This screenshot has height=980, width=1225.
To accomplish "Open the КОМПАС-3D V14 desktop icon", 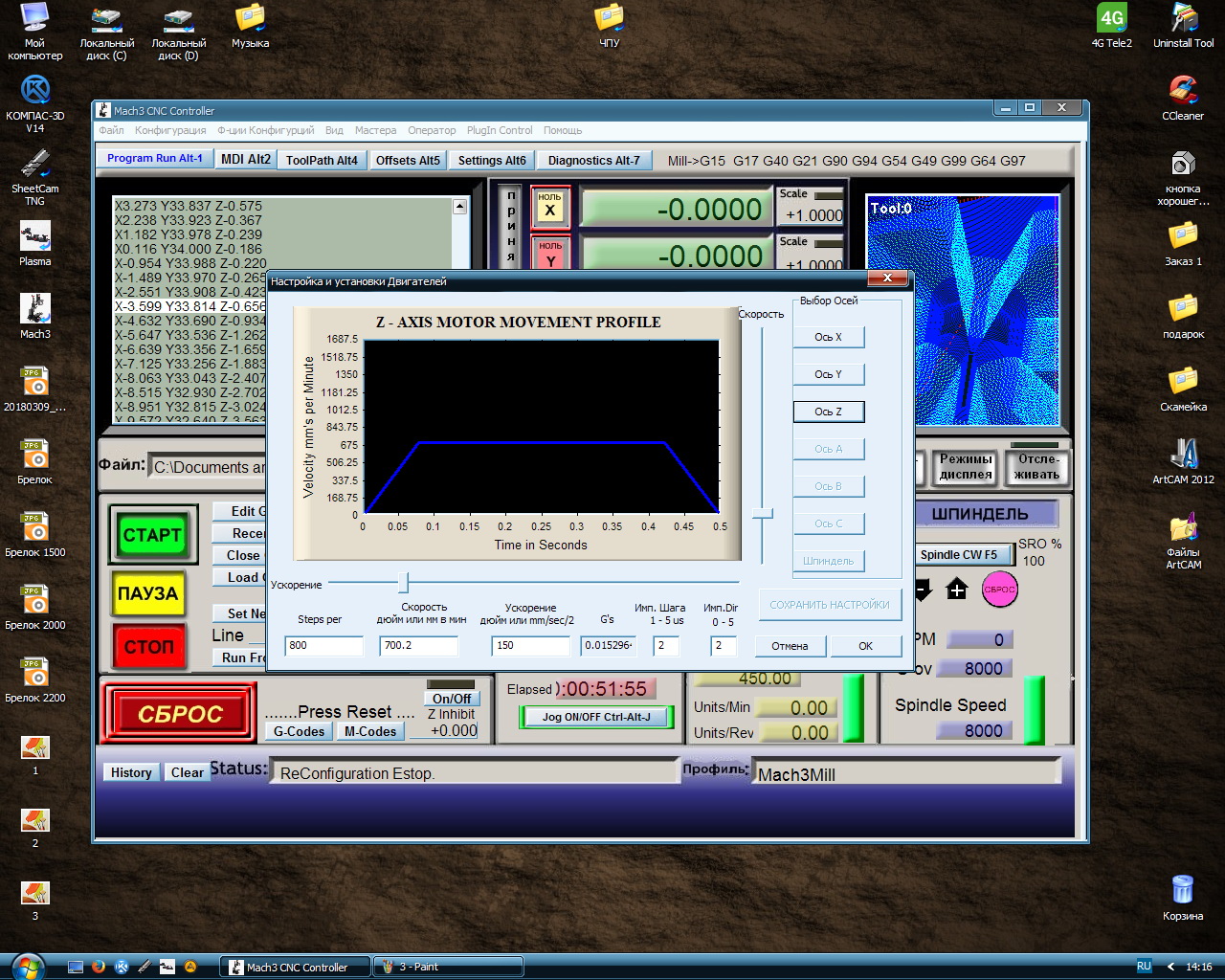I will pyautogui.click(x=35, y=102).
